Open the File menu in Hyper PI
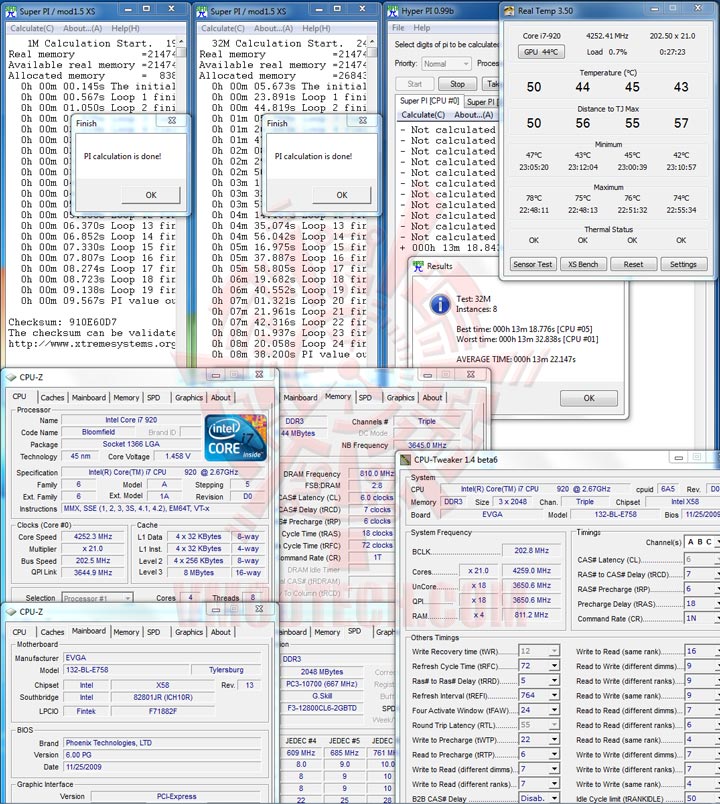Image resolution: width=720 pixels, height=804 pixels. pos(398,28)
